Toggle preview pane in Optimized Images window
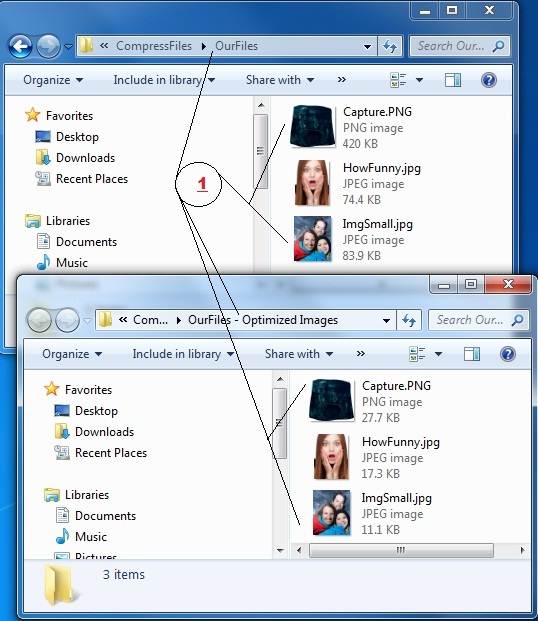 471,354
